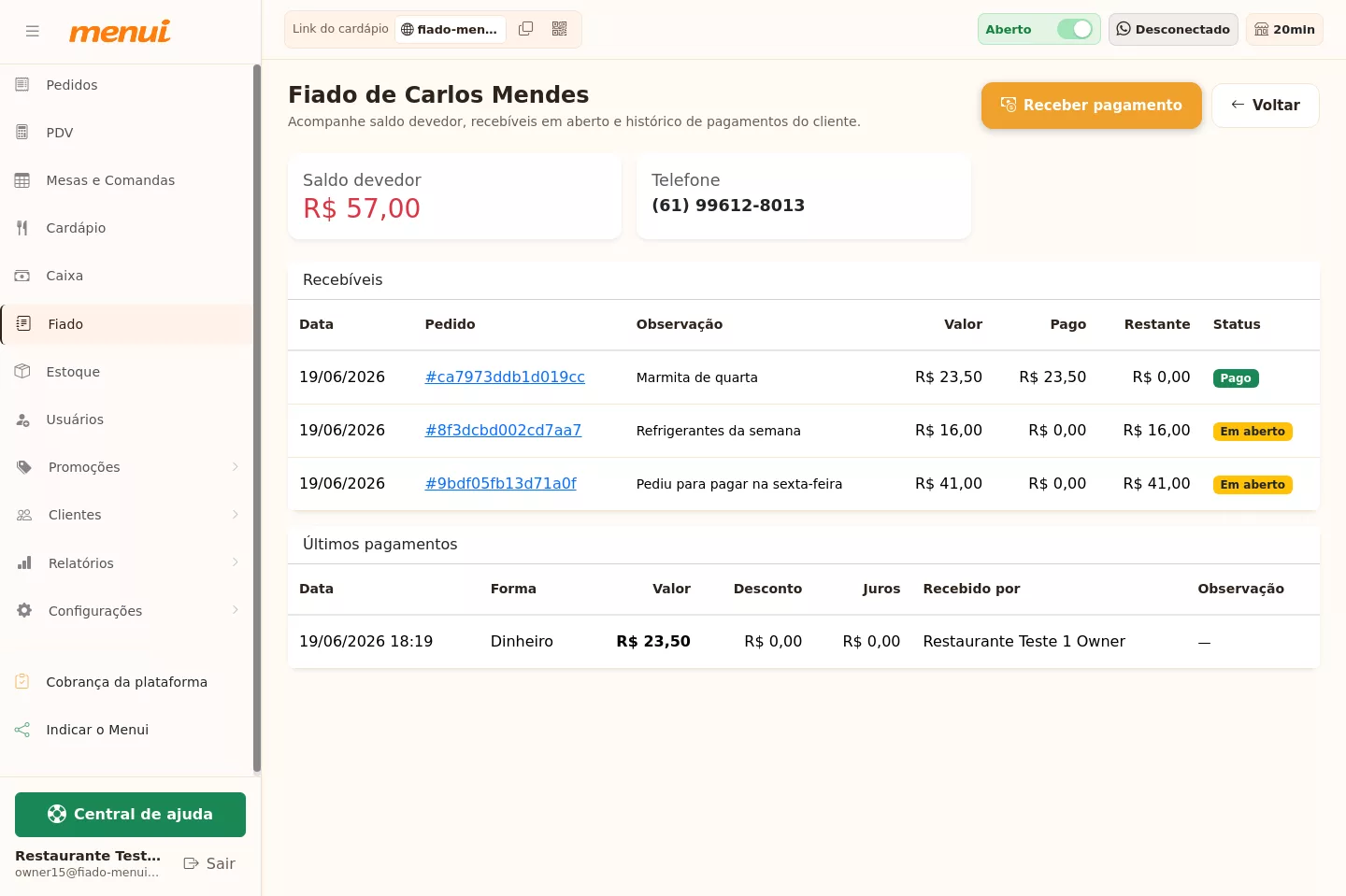
Task: Click the Em aberto badge for R$ 16,00
Action: pos(1253,432)
